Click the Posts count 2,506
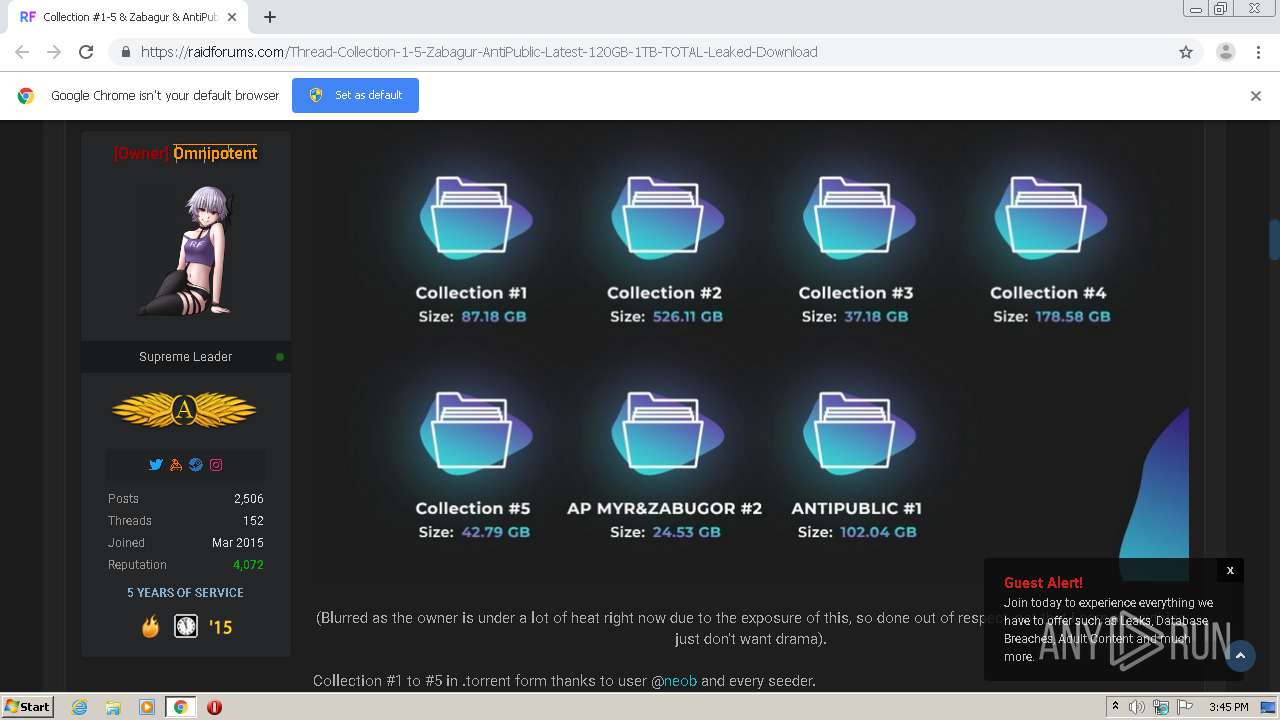Viewport: 1280px width, 720px height. pyautogui.click(x=249, y=499)
